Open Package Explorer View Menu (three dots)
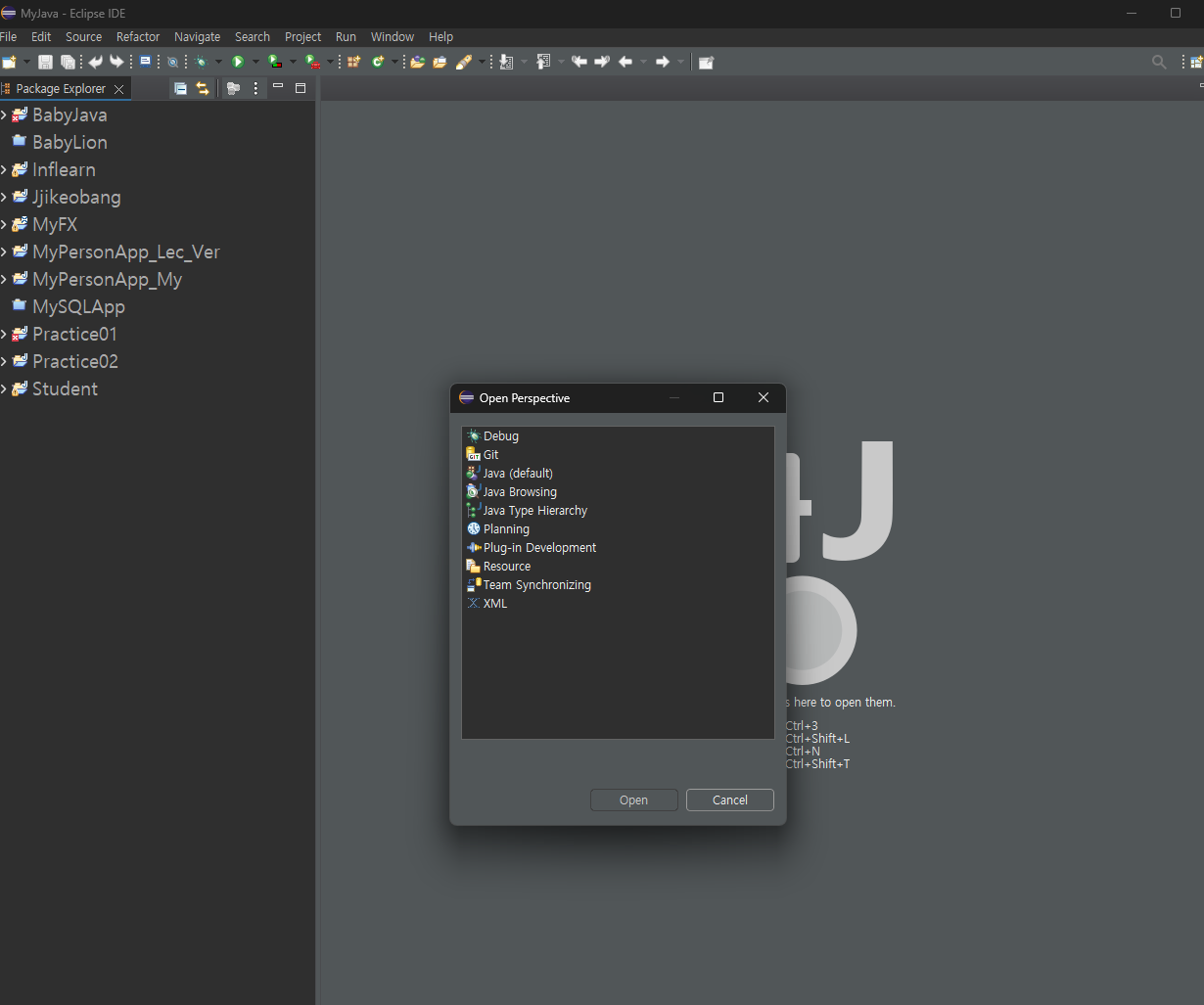The image size is (1204, 1005). [255, 88]
